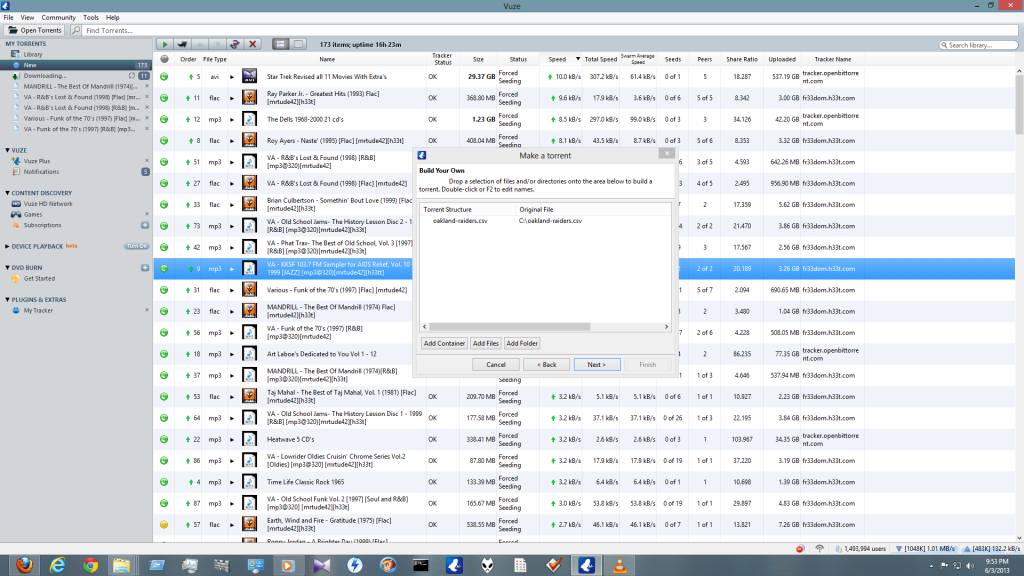Click the Add Folder button in the dialog
The height and width of the screenshot is (576, 1024).
[x=522, y=344]
